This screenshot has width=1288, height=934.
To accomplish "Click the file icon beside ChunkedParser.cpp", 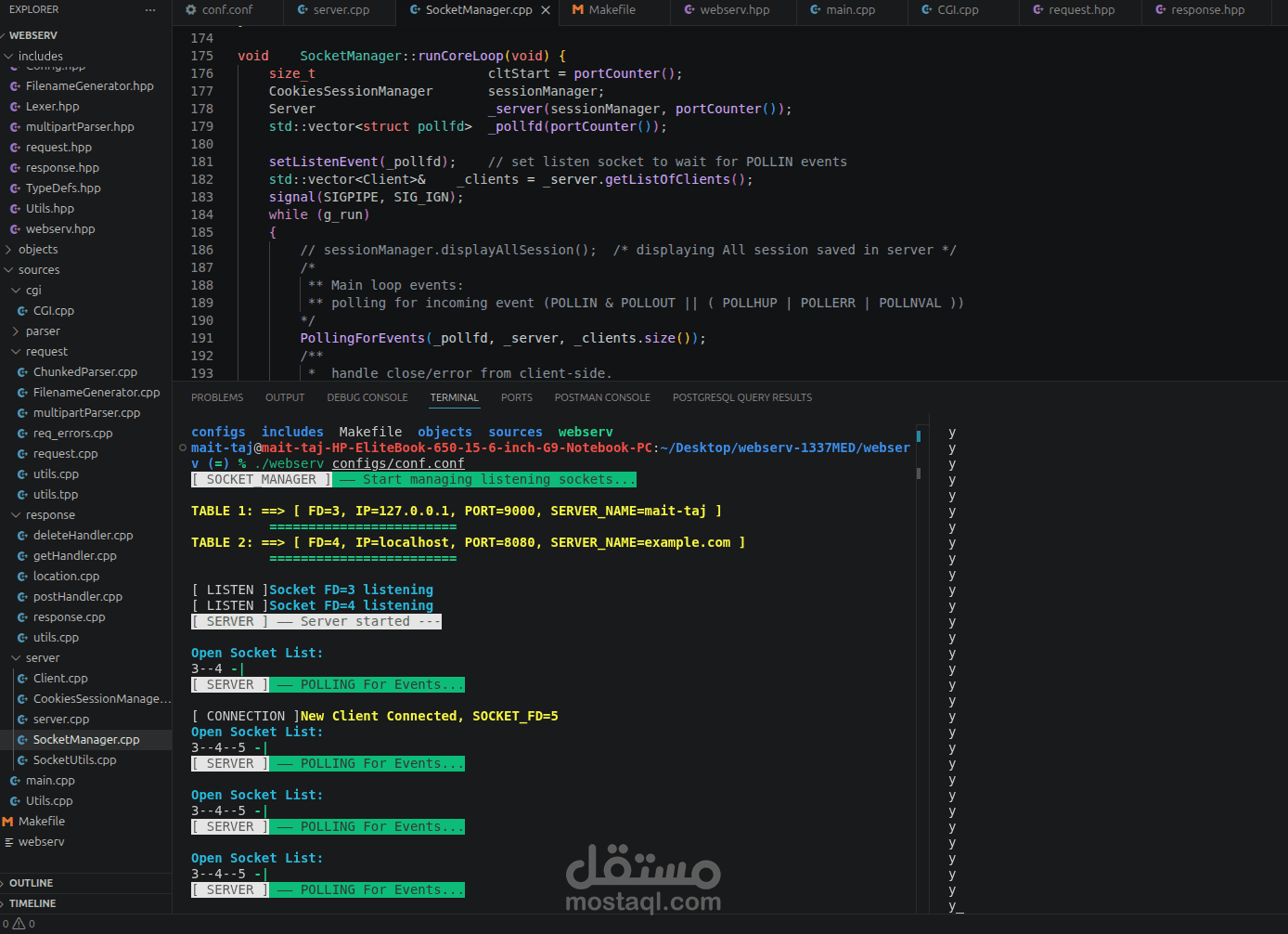I will (22, 372).
